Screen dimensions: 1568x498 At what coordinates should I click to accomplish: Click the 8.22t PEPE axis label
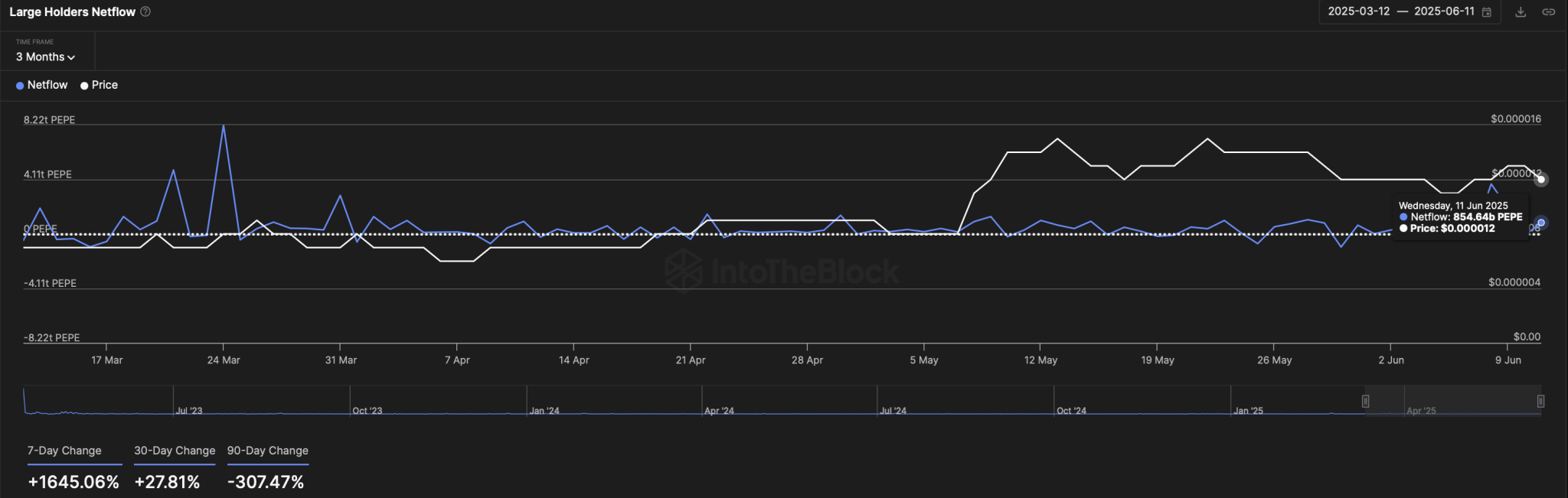click(49, 120)
